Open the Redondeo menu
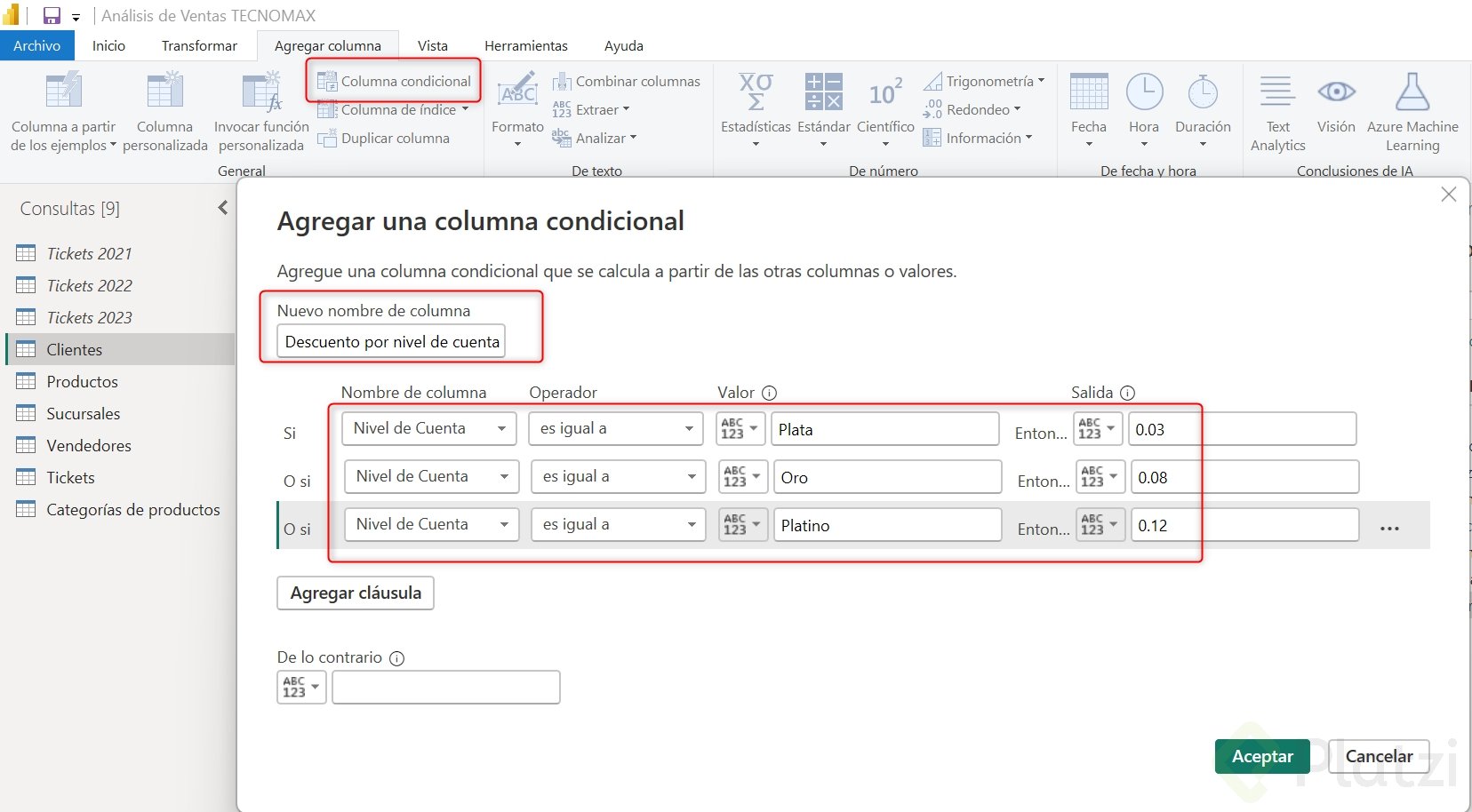Viewport: 1472px width, 812px height. [x=972, y=109]
